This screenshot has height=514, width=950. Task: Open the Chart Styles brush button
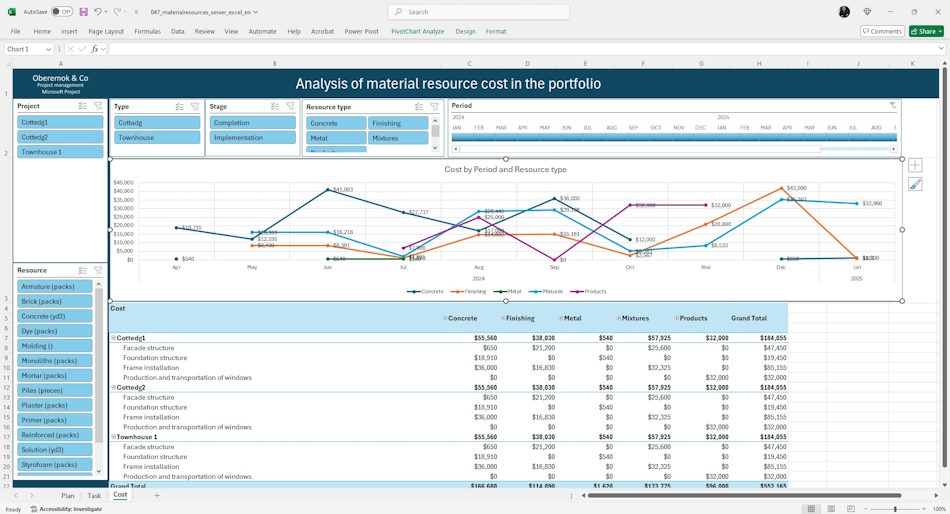tap(915, 184)
